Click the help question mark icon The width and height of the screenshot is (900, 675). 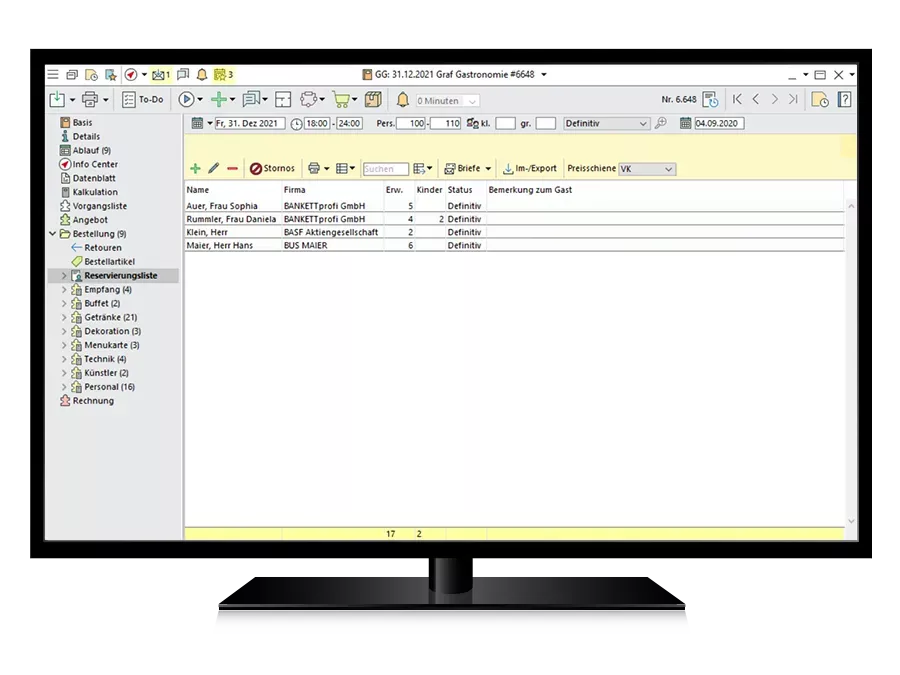(x=844, y=99)
